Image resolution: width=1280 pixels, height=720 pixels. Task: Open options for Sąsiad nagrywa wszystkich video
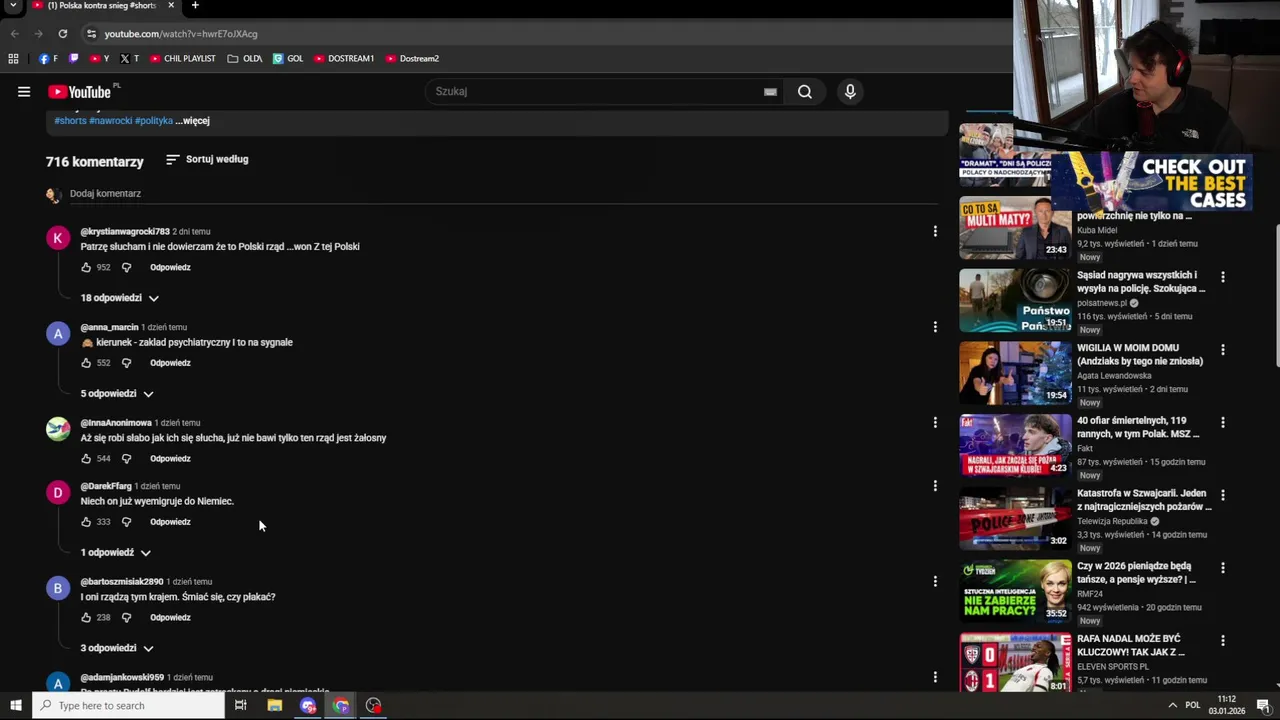pos(1222,277)
